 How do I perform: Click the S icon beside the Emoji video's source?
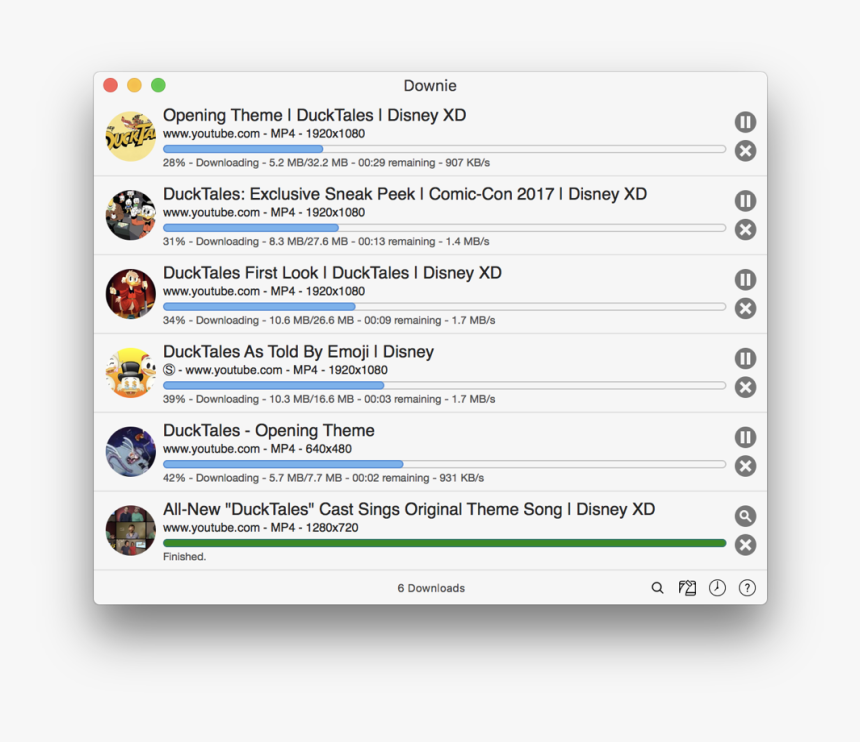point(169,370)
